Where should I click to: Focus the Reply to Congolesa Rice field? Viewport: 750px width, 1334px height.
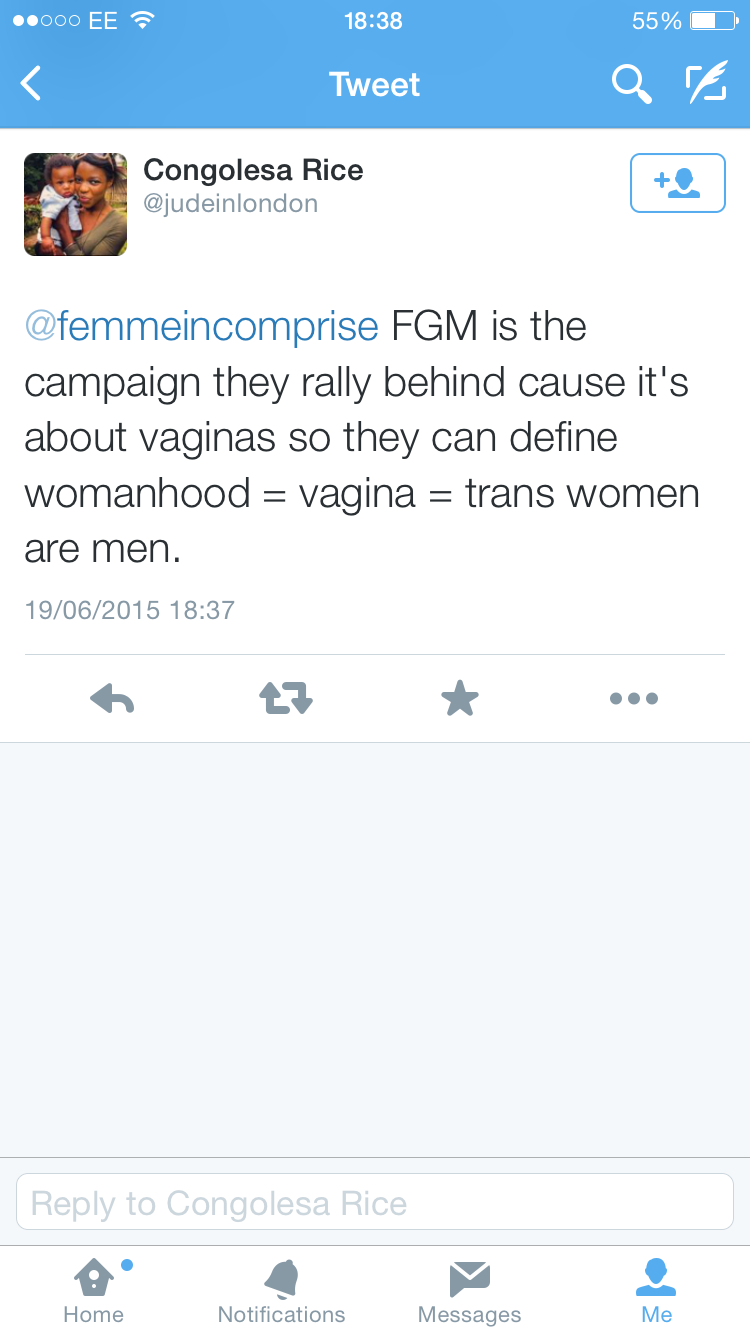(375, 1202)
